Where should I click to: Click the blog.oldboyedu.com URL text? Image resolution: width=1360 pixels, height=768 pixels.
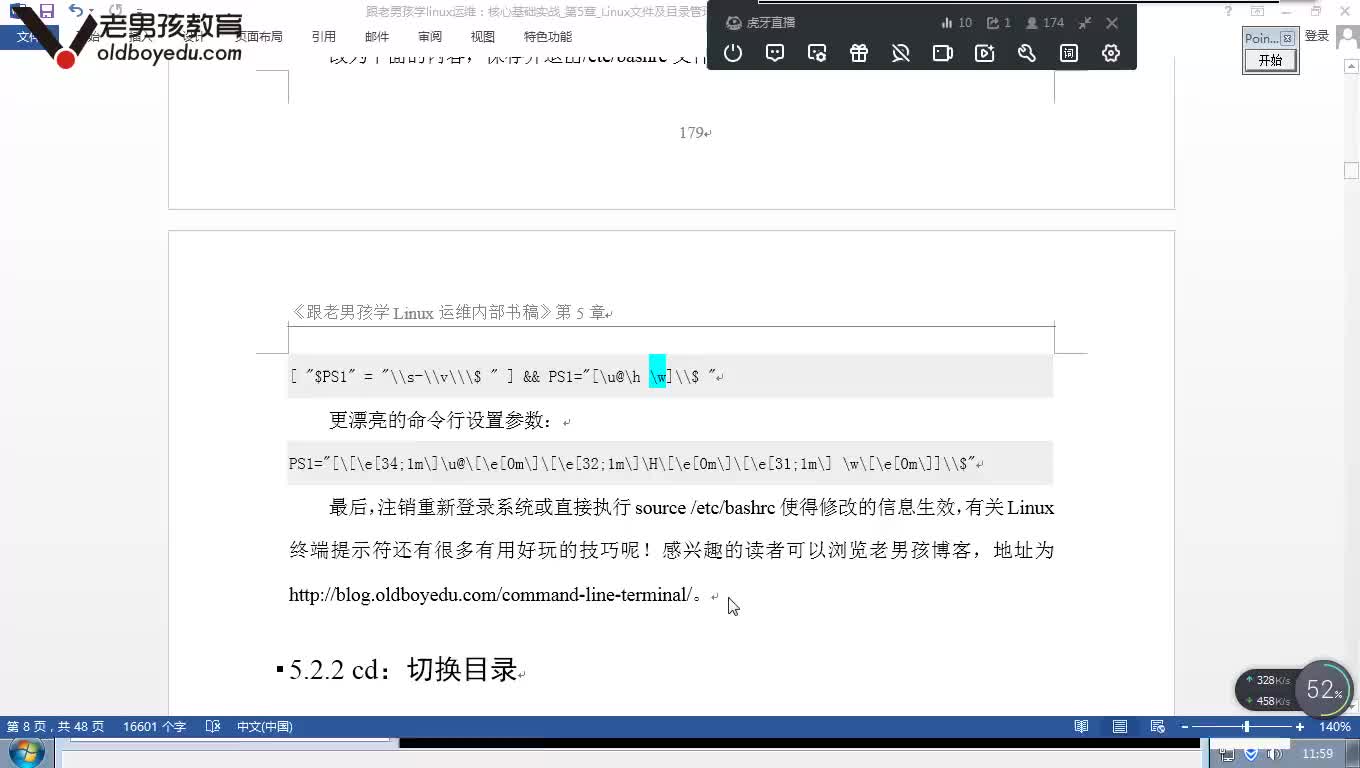click(x=490, y=595)
